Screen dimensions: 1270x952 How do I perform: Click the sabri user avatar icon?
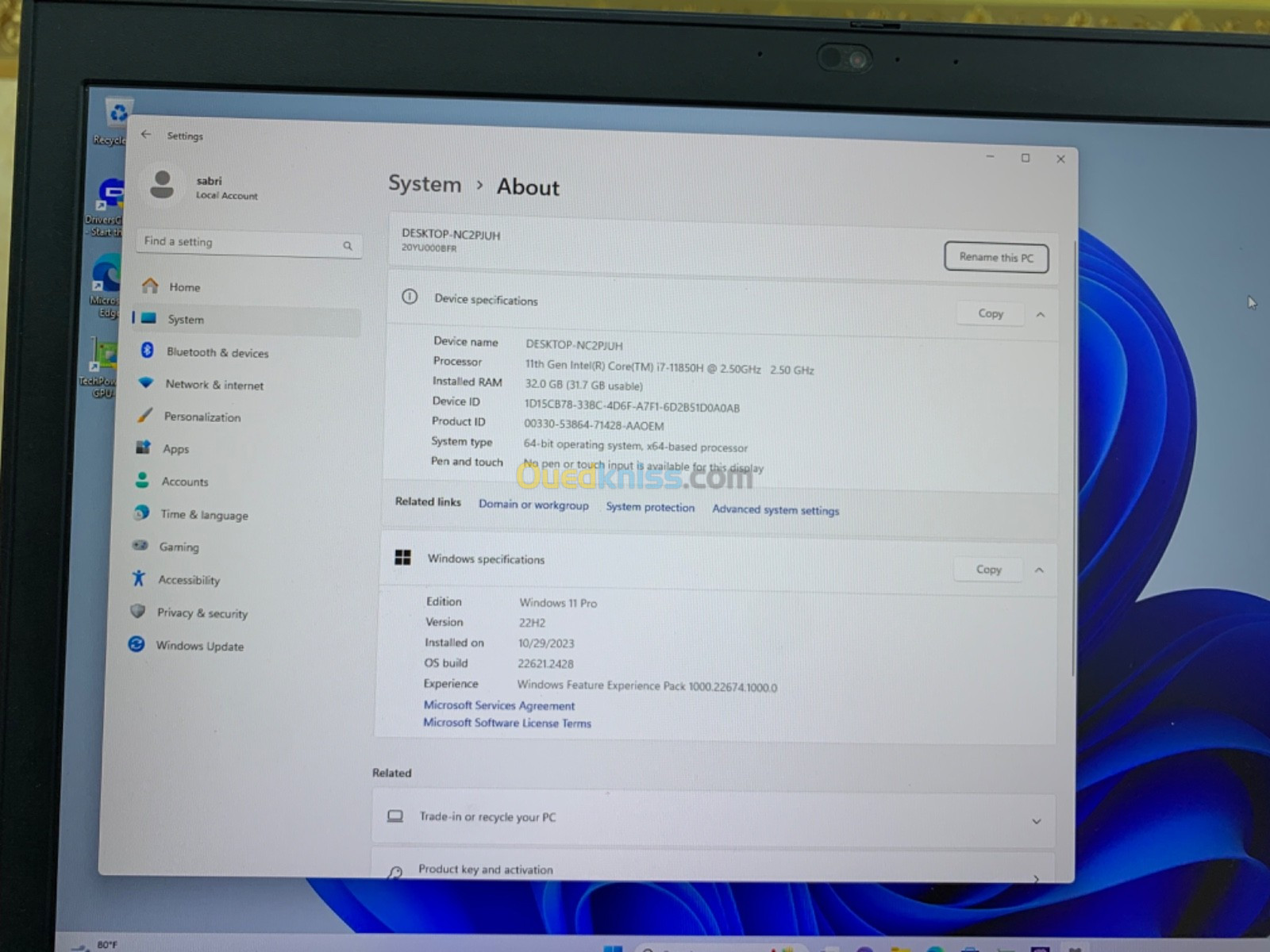162,184
